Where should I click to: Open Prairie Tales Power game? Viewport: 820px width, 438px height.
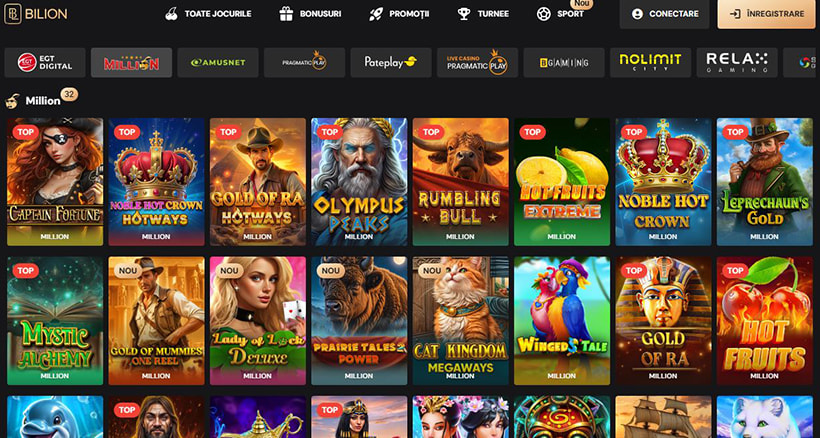(x=359, y=320)
